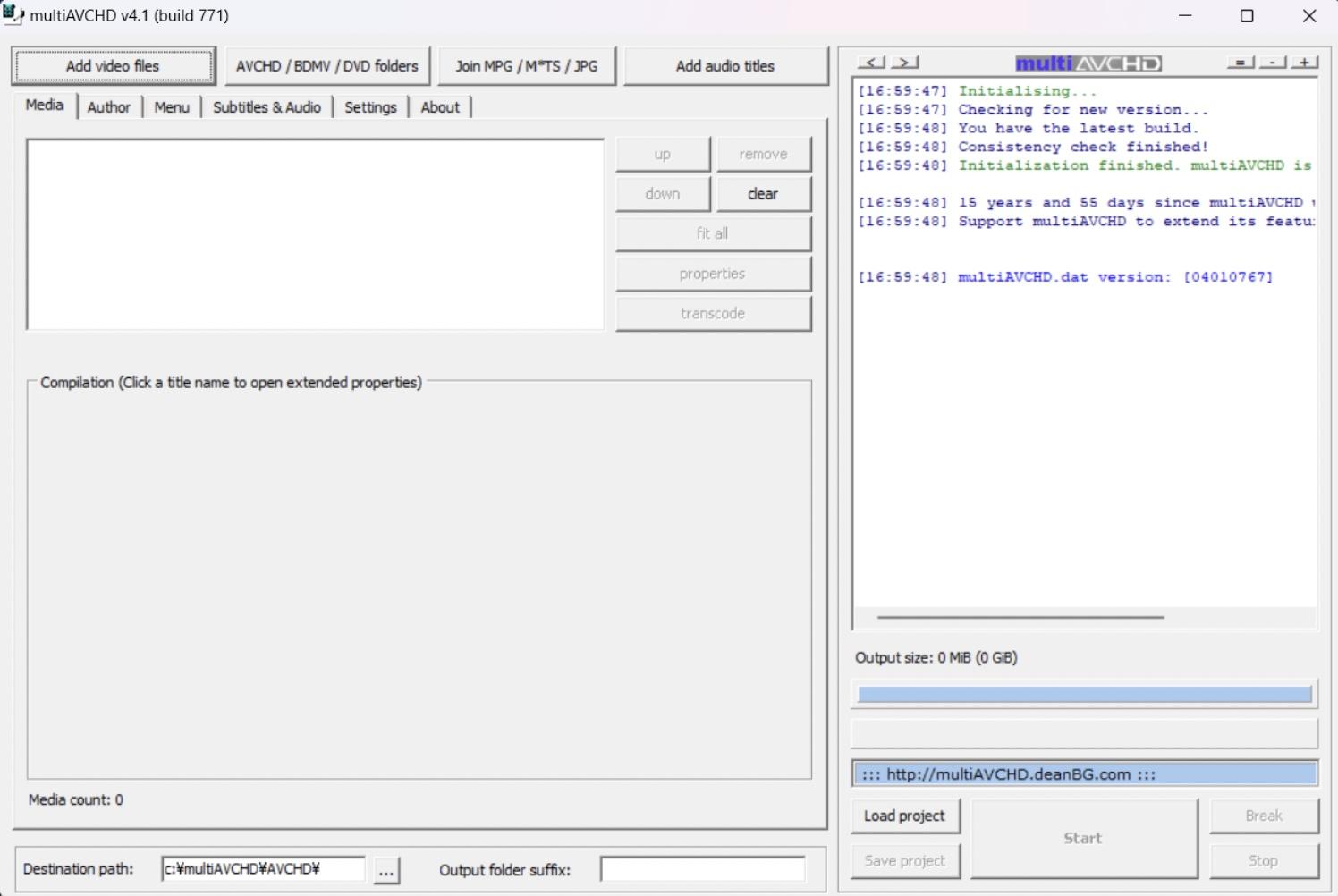Screen dimensions: 1338x896
Task: Click the 'Output size: 0 MiB' label
Action: click(x=936, y=657)
